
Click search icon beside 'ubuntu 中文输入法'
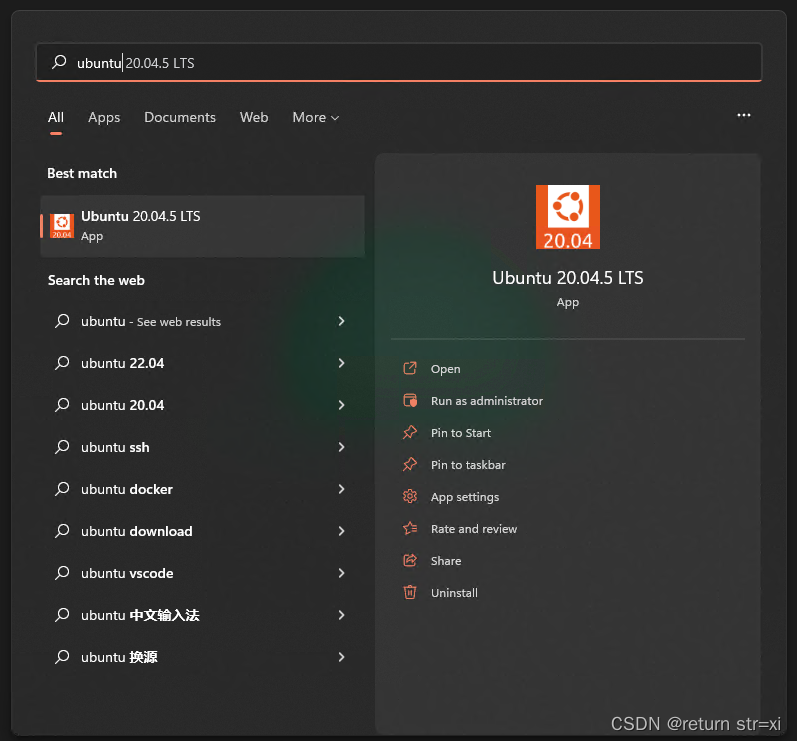[x=62, y=615]
